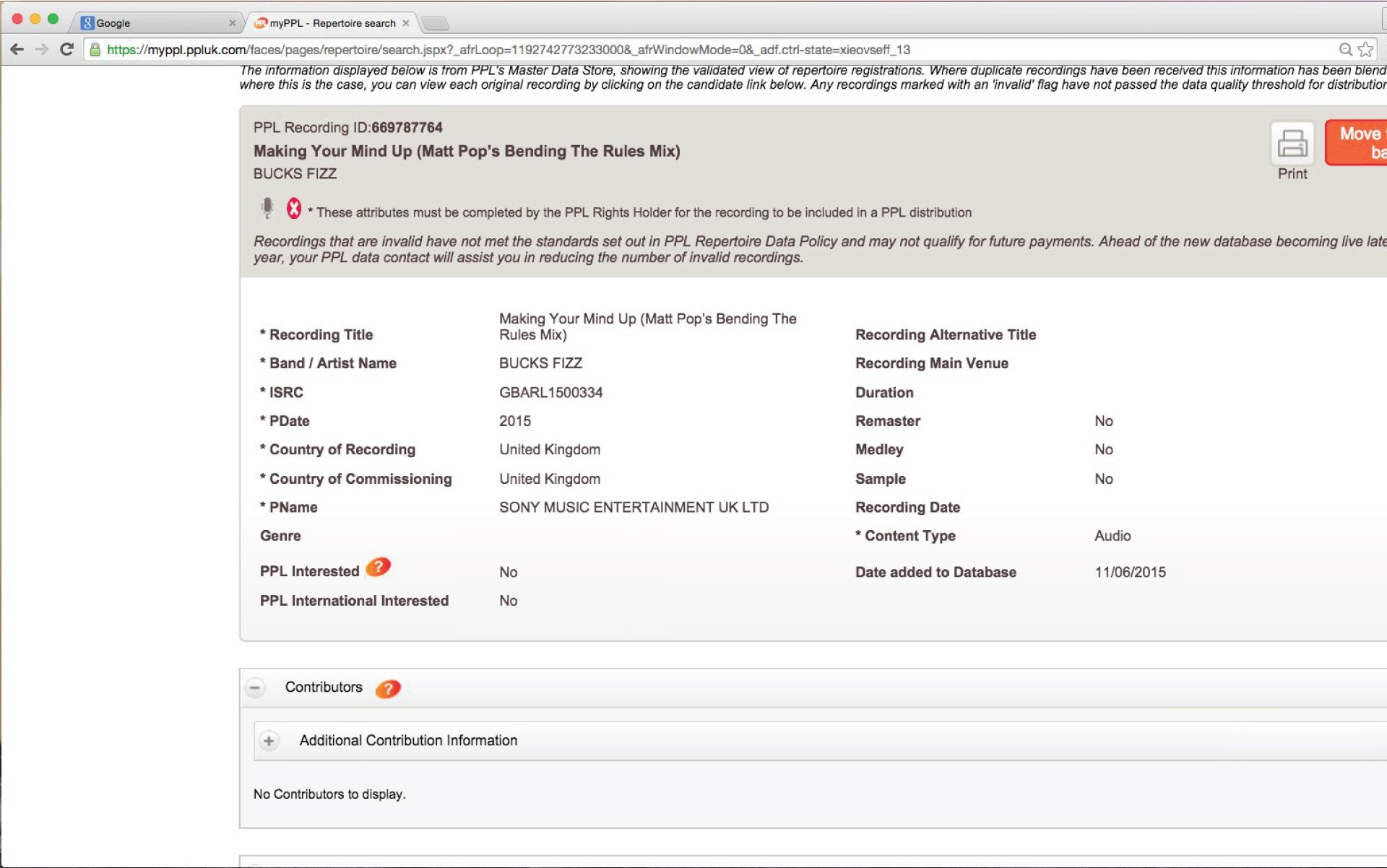The width and height of the screenshot is (1387, 868).
Task: Open help icon next to Contributors
Action: [388, 689]
